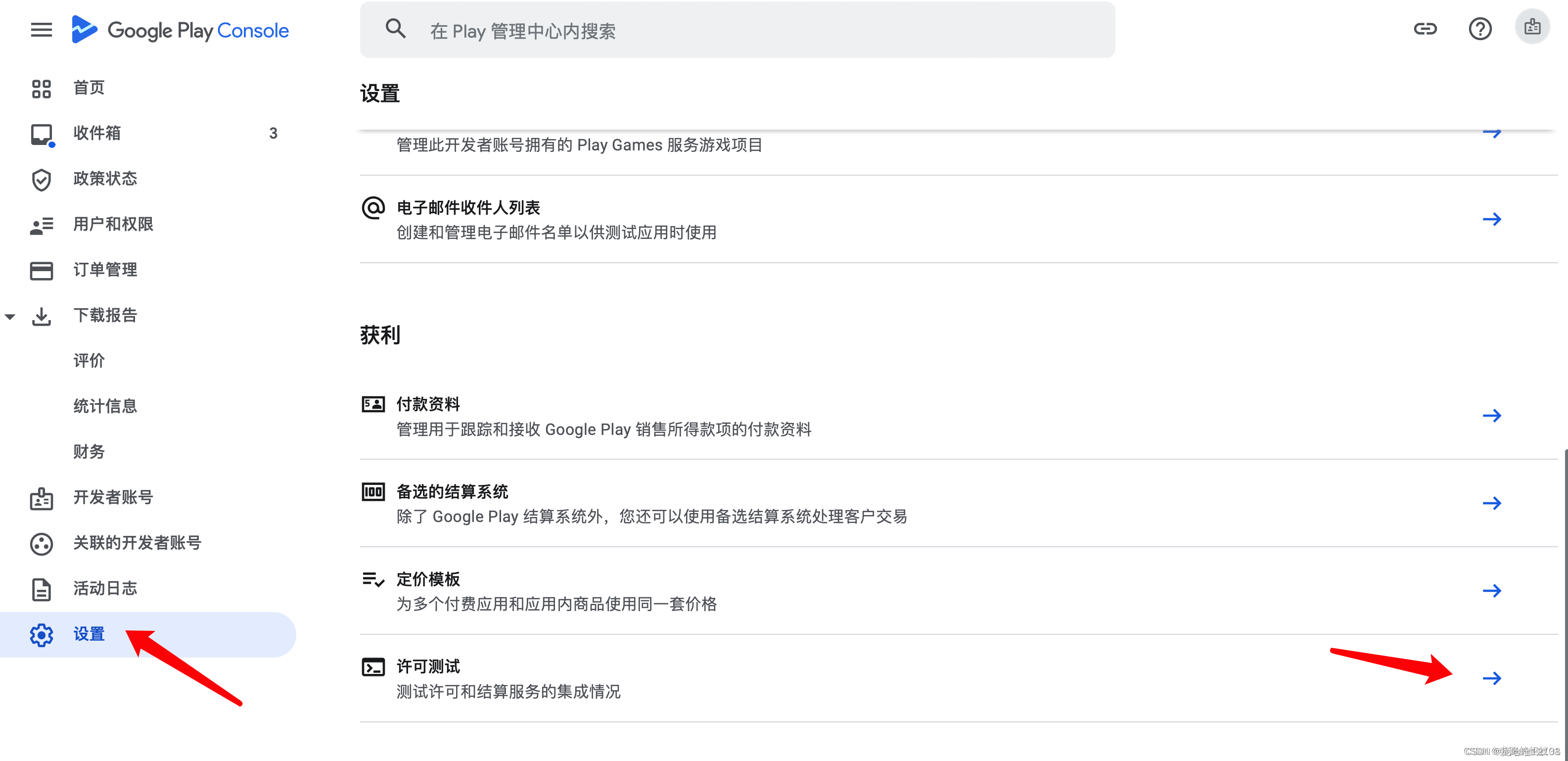Click the inbox icon in sidebar
1568x761 pixels.
42,134
